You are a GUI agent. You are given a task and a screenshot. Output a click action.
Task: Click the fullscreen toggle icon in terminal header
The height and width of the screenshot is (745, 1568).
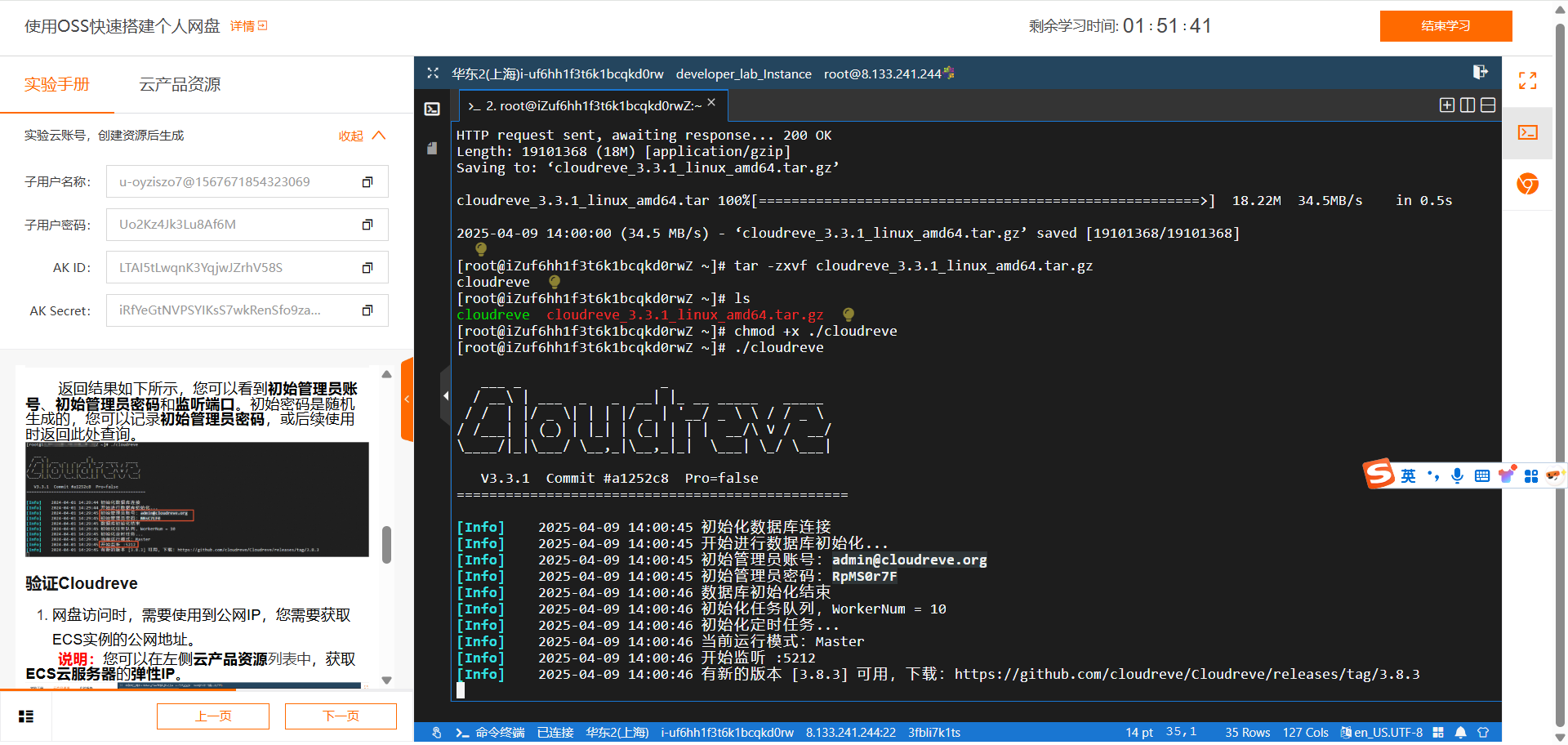433,74
